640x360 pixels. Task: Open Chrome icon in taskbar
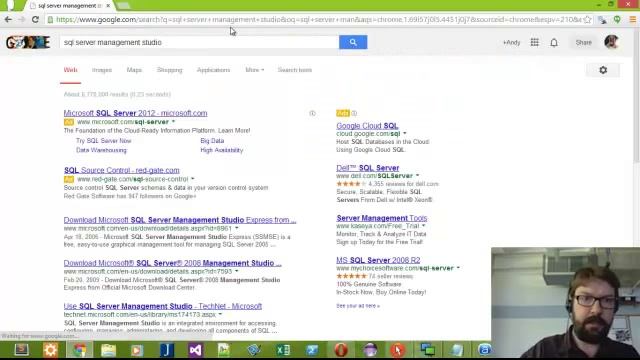point(80,350)
